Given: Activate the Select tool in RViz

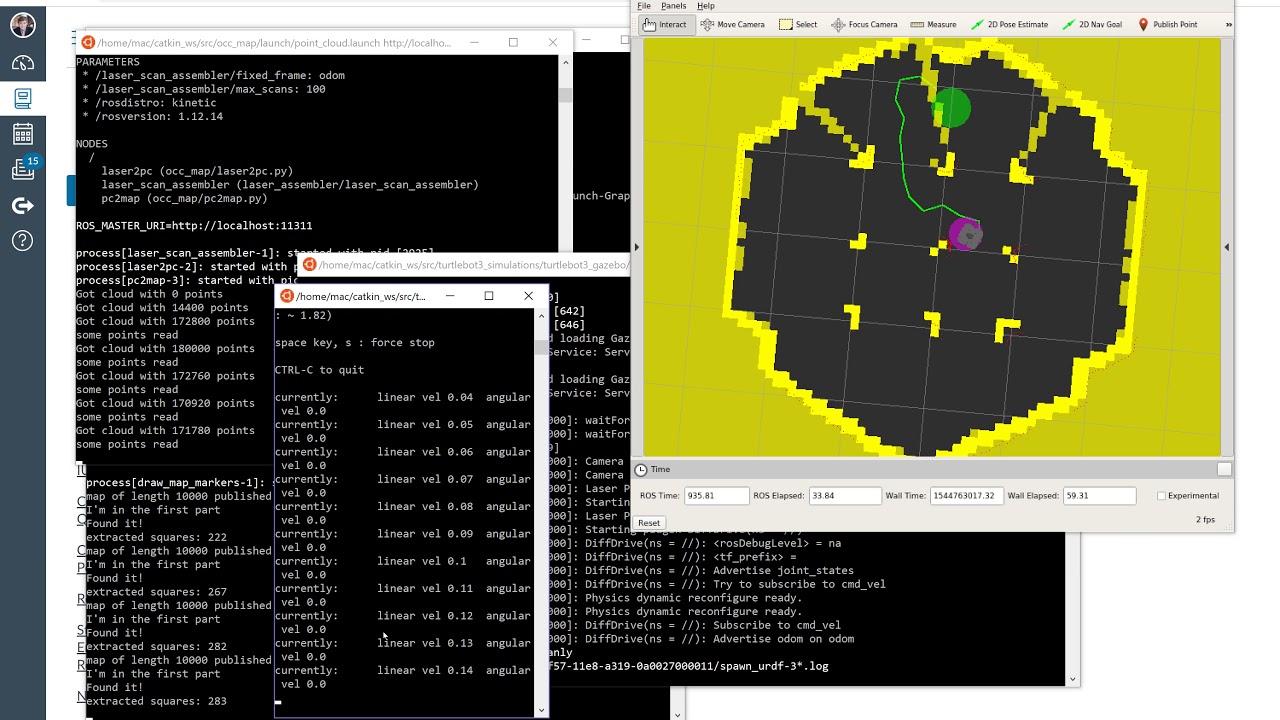Looking at the screenshot, I should coord(798,24).
